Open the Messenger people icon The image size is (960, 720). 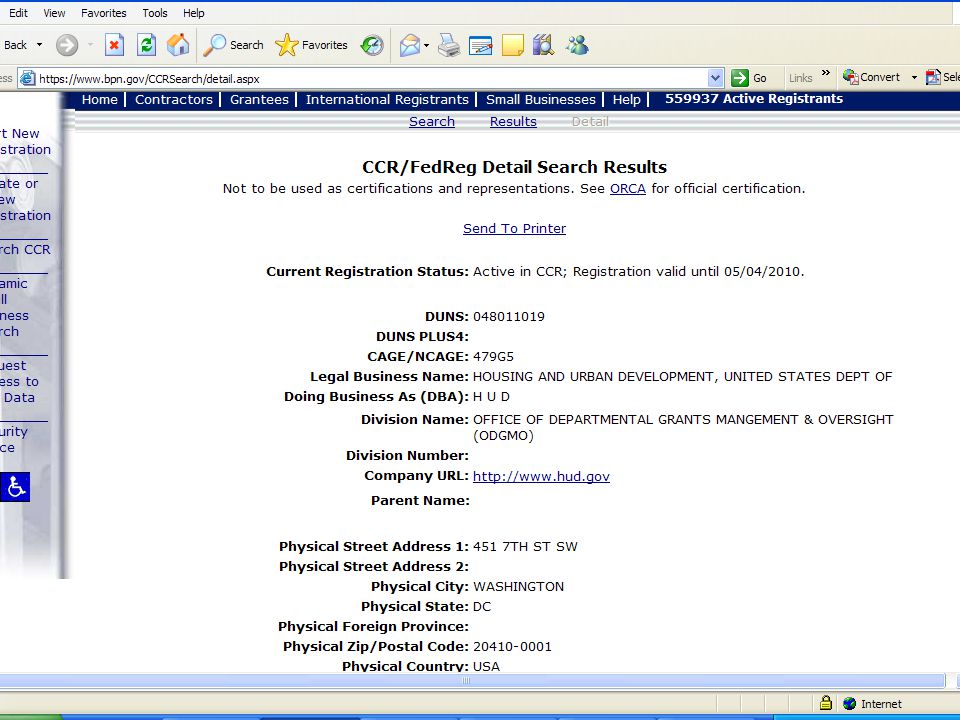[x=577, y=45]
